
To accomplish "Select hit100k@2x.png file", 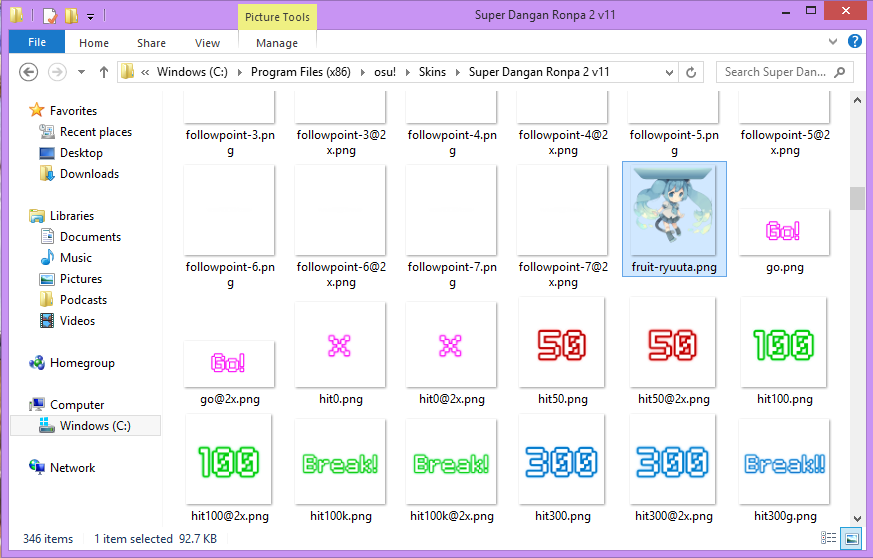I will 451,471.
